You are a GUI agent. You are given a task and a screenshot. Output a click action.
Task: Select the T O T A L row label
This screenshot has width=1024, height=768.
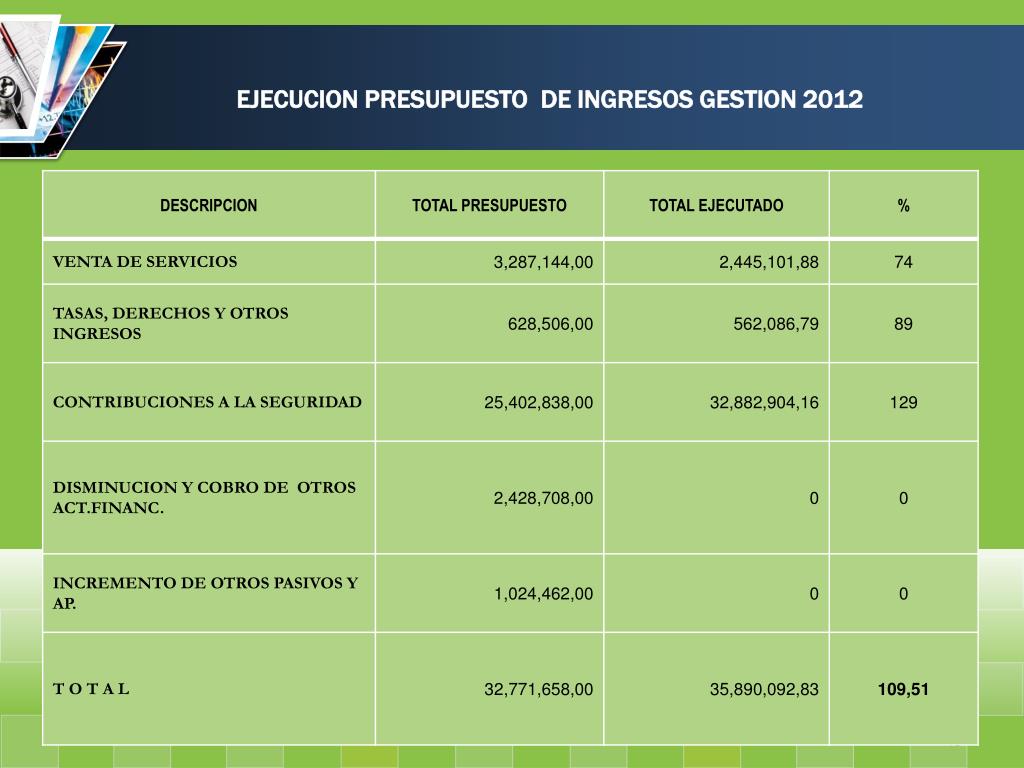(91, 688)
